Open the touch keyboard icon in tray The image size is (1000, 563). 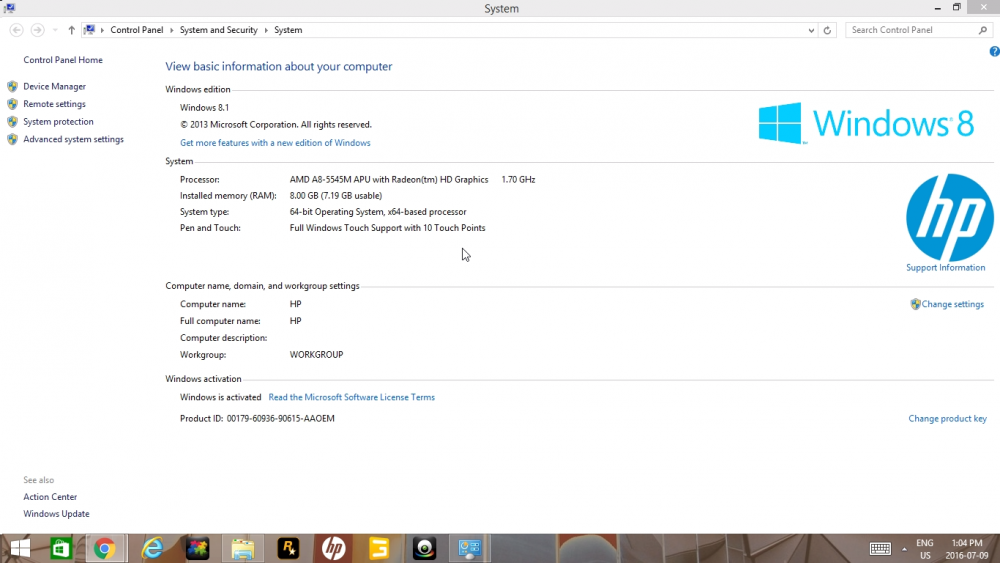coord(880,548)
